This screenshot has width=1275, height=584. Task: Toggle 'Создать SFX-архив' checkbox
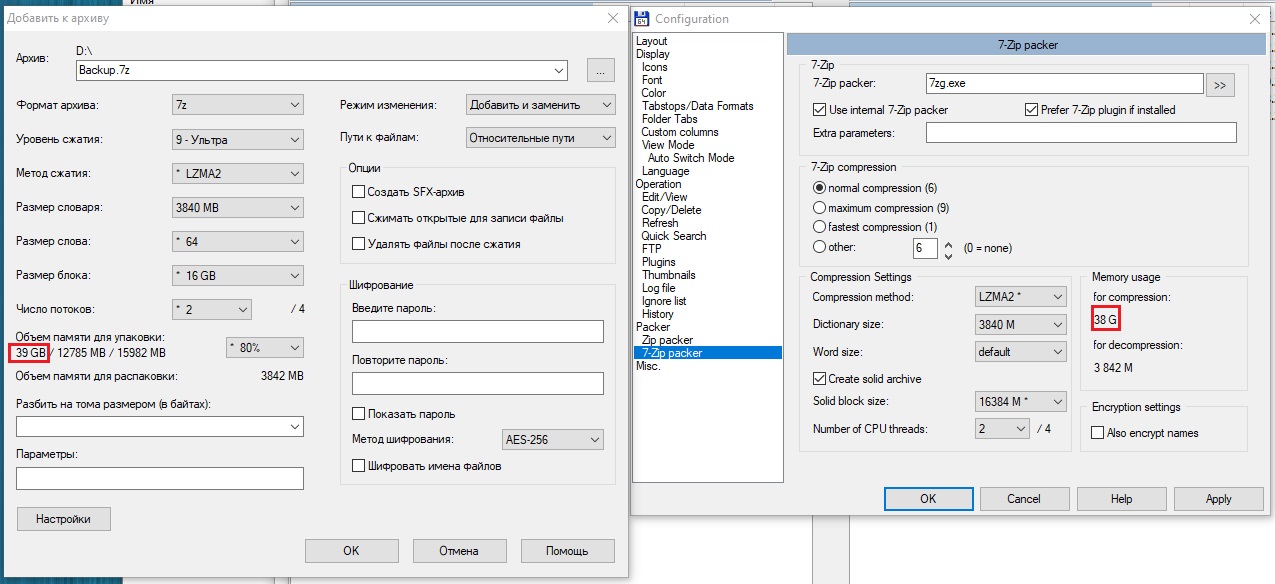tap(358, 192)
